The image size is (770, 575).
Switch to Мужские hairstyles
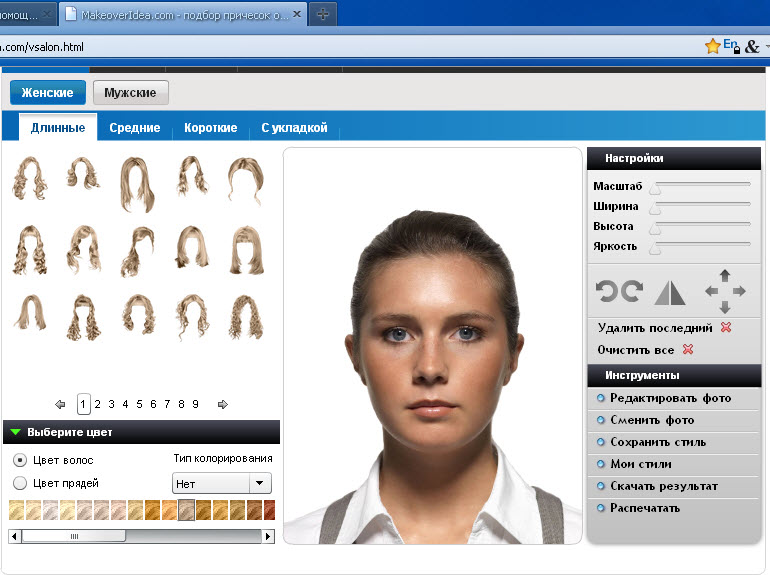130,93
